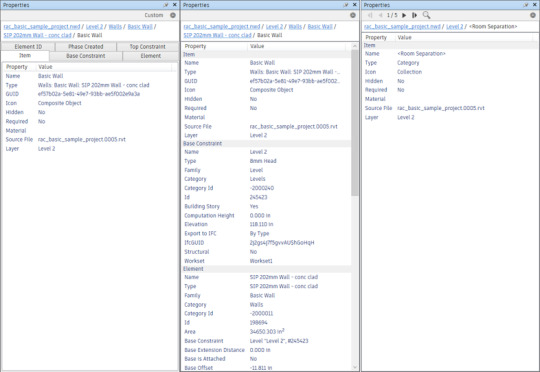Switch to the Element ID tab

coord(28,46)
